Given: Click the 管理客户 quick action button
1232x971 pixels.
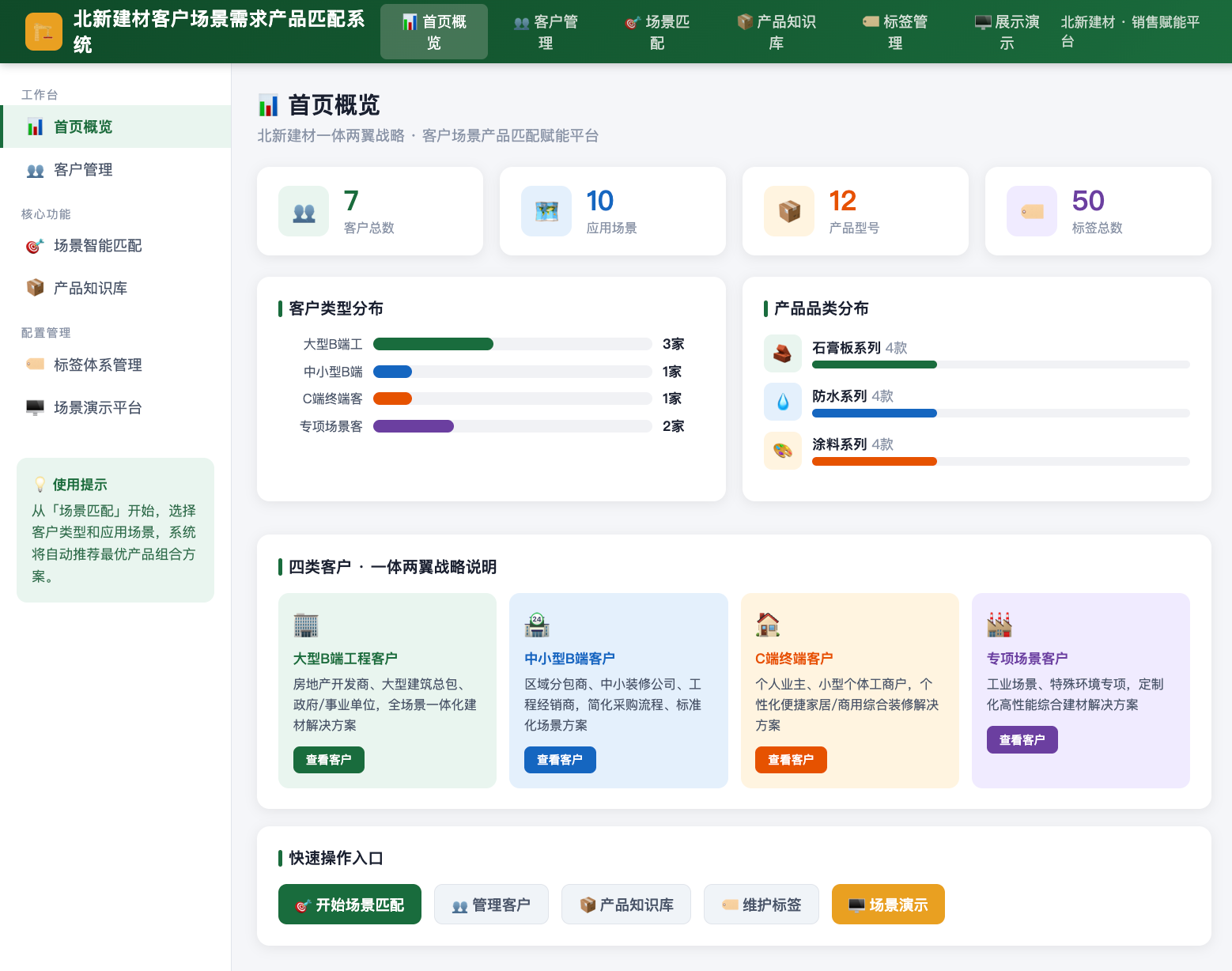Looking at the screenshot, I should tap(491, 905).
